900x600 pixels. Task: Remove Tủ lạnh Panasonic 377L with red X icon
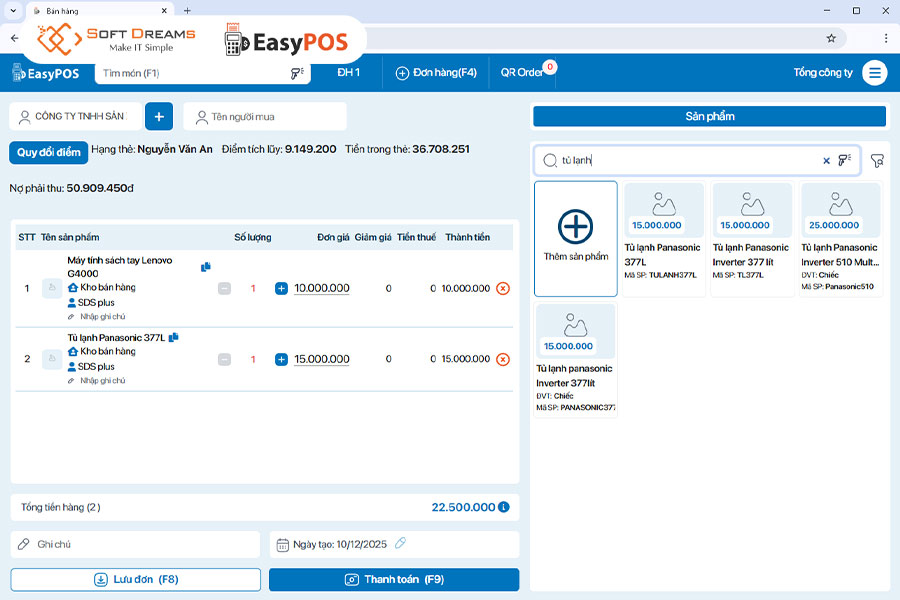coord(501,359)
